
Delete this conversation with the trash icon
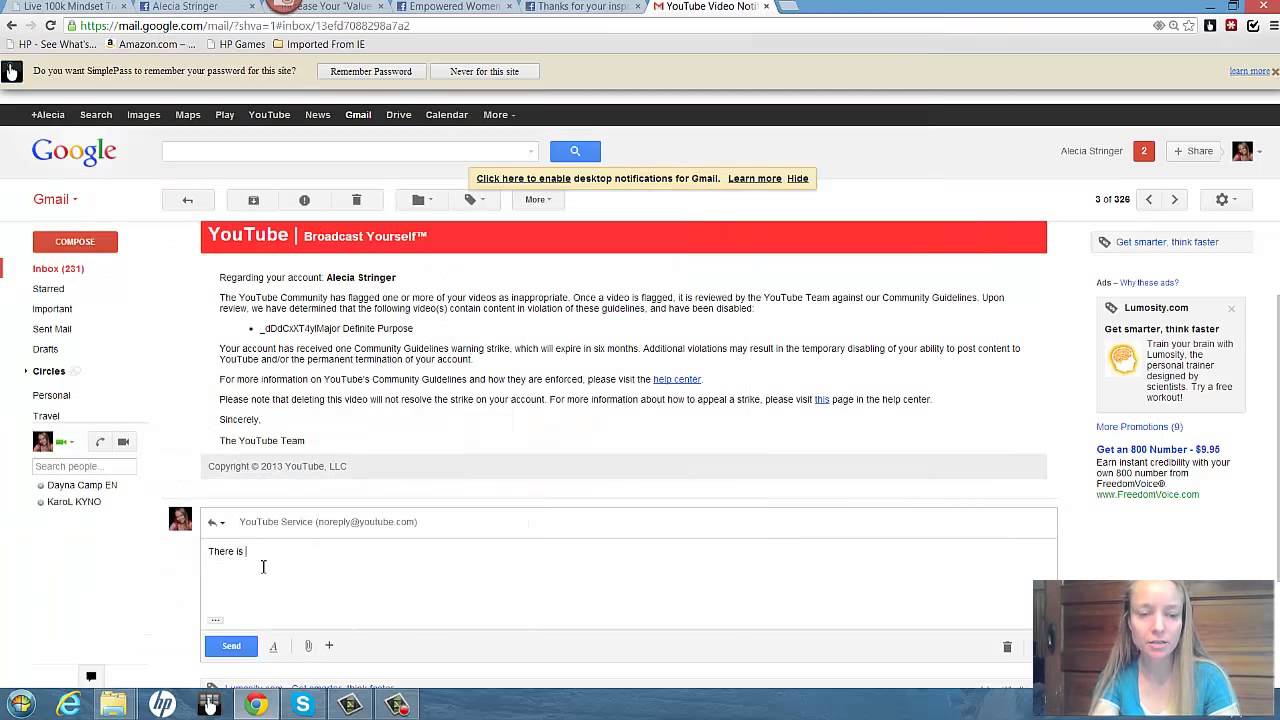[x=356, y=200]
